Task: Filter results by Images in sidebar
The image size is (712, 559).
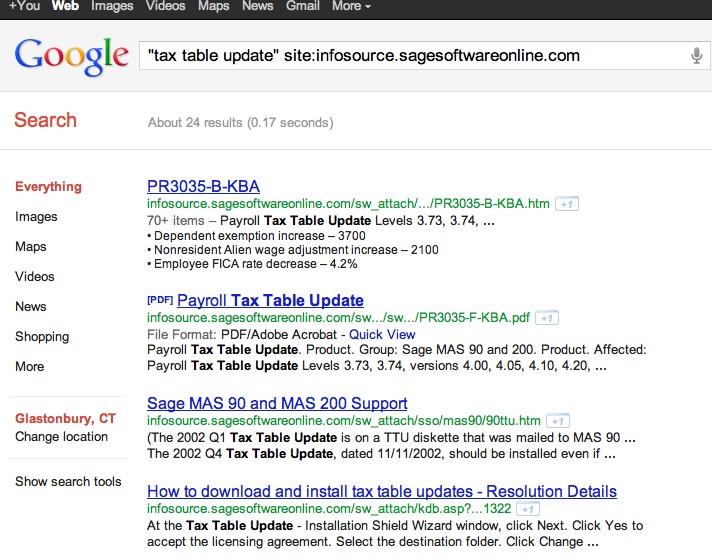Action: pos(36,217)
